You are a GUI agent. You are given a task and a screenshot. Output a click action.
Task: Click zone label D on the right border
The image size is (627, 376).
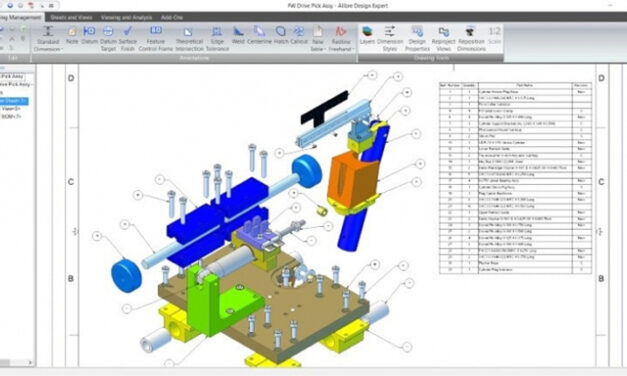pyautogui.click(x=601, y=78)
